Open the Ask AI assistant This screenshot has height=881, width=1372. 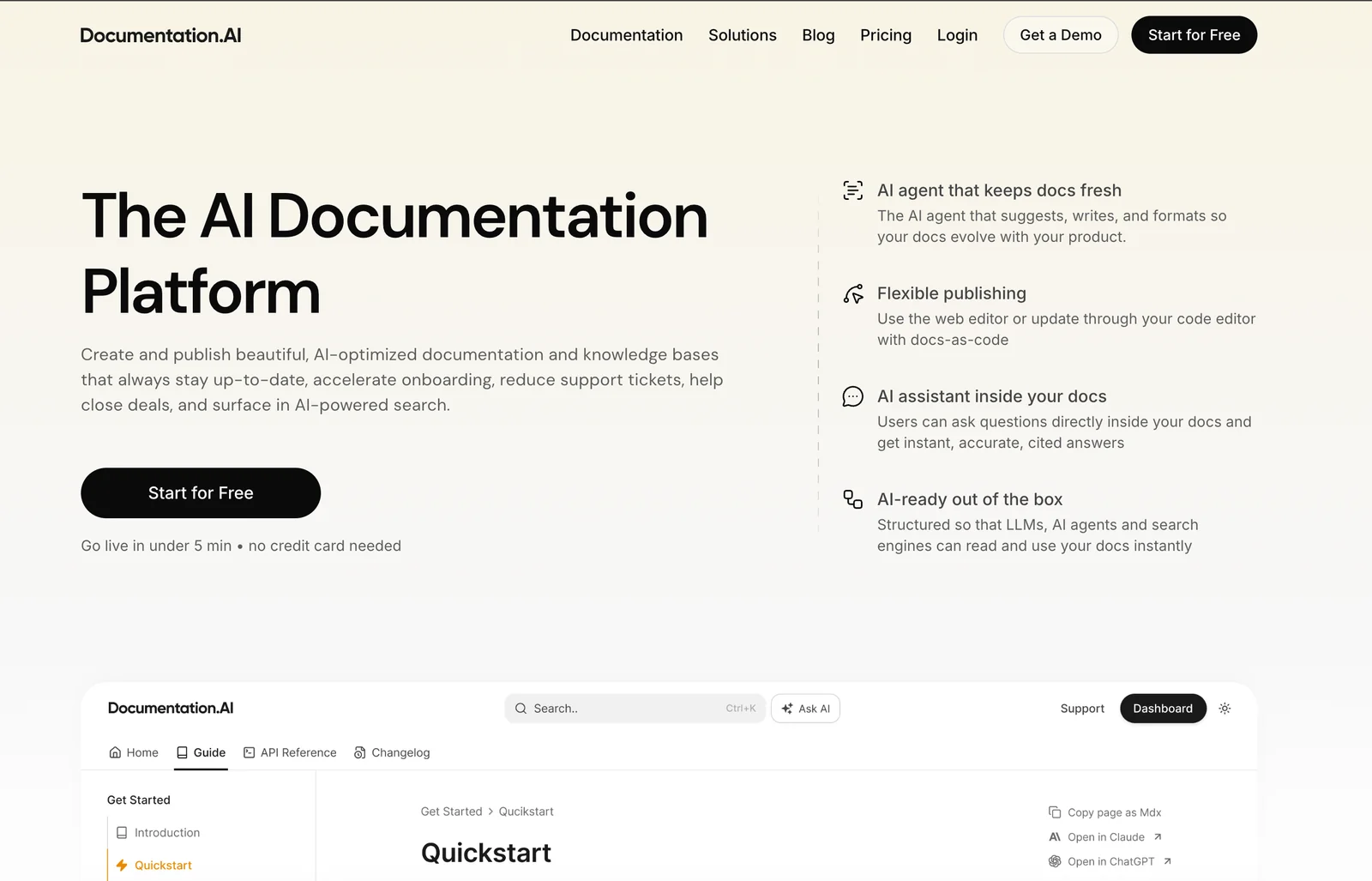804,709
